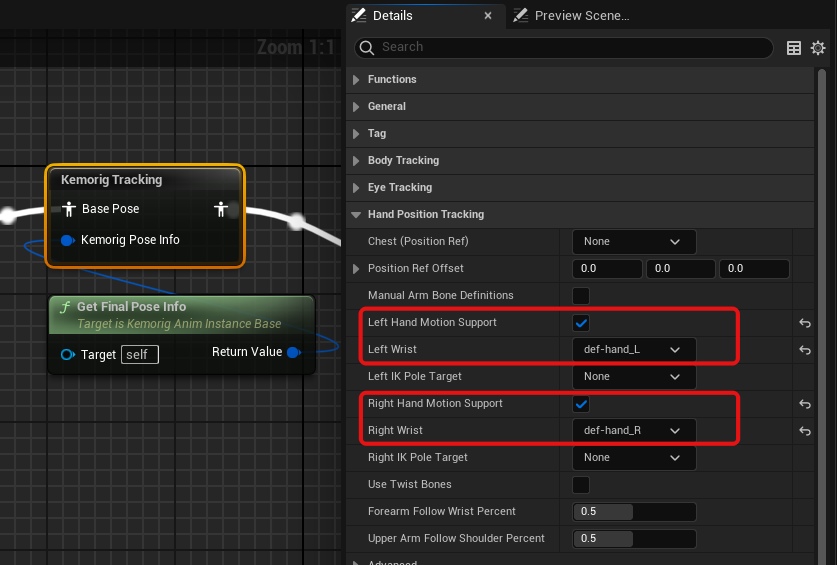Reset Right Hand Motion Support to default

pos(804,404)
